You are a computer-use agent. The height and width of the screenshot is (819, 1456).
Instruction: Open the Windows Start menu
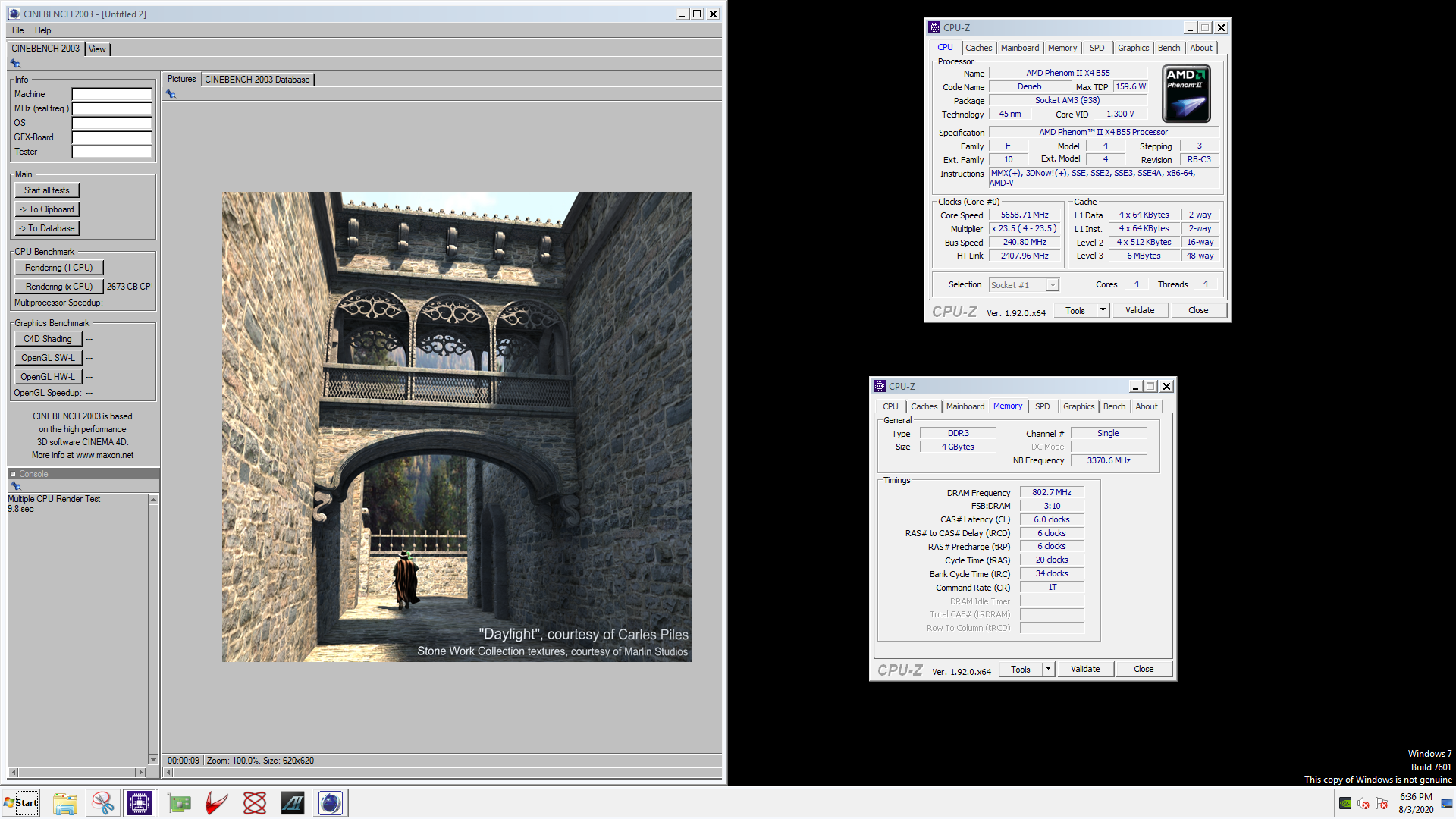coord(20,803)
